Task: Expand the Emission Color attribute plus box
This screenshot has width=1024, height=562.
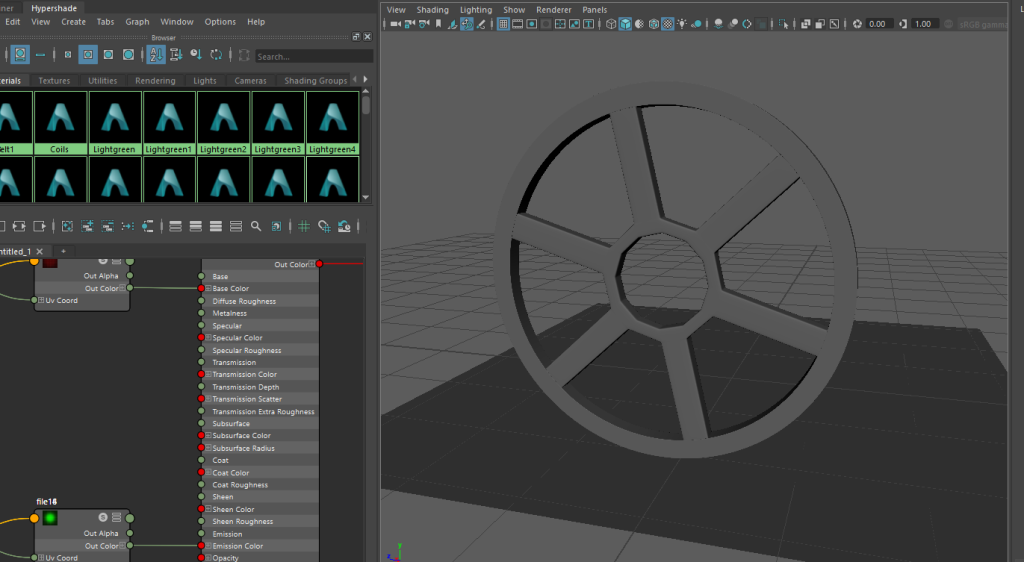Action: click(x=209, y=546)
